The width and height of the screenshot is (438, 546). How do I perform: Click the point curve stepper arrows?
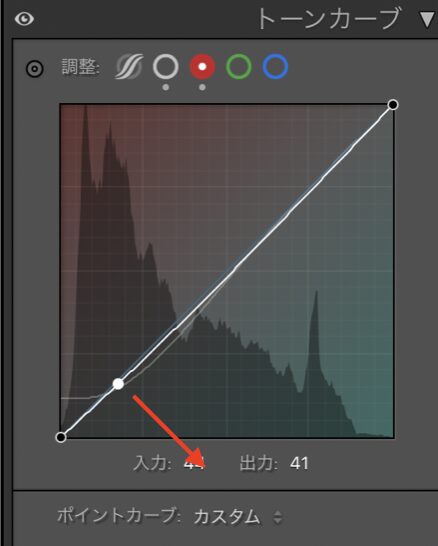277,517
